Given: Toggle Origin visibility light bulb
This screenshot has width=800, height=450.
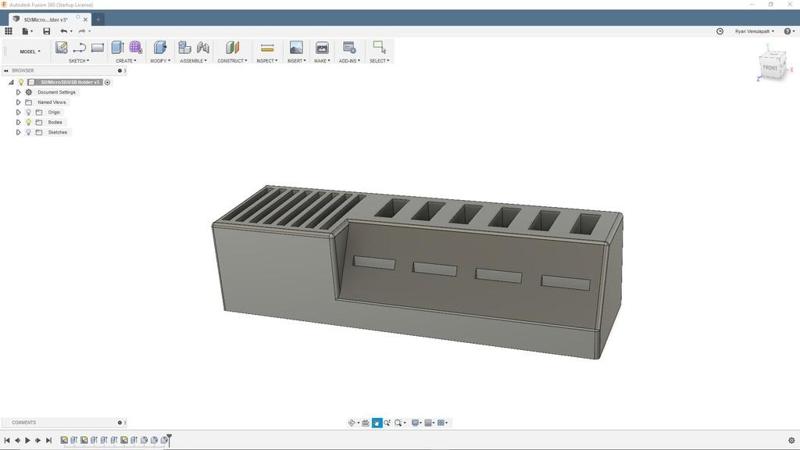Looking at the screenshot, I should [x=29, y=112].
